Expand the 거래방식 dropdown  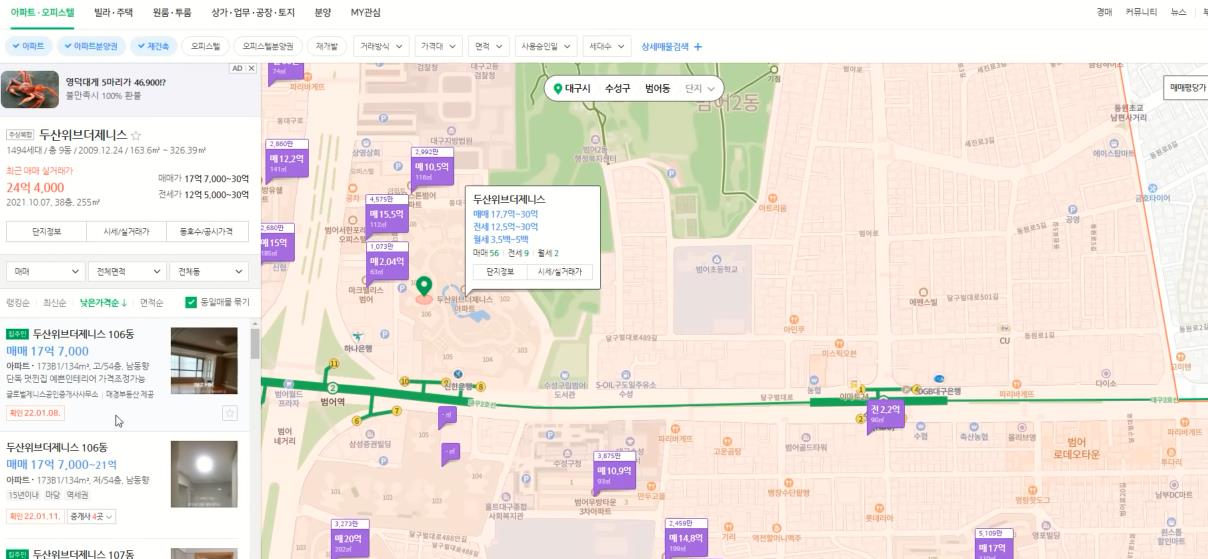coord(381,46)
